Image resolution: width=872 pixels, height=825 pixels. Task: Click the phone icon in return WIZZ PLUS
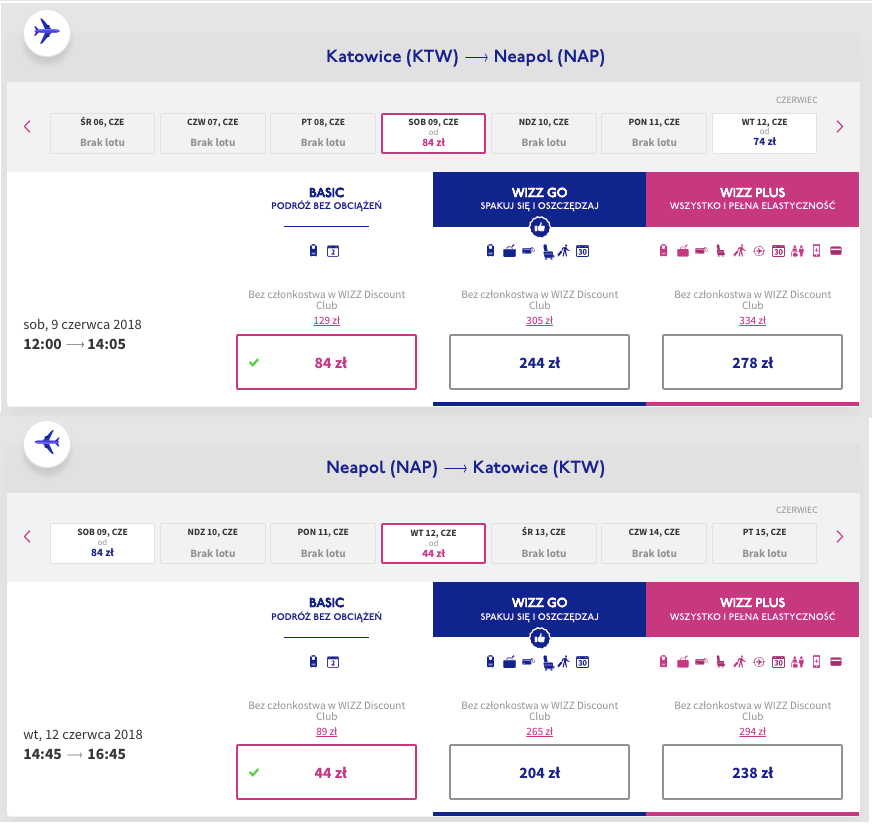(816, 661)
